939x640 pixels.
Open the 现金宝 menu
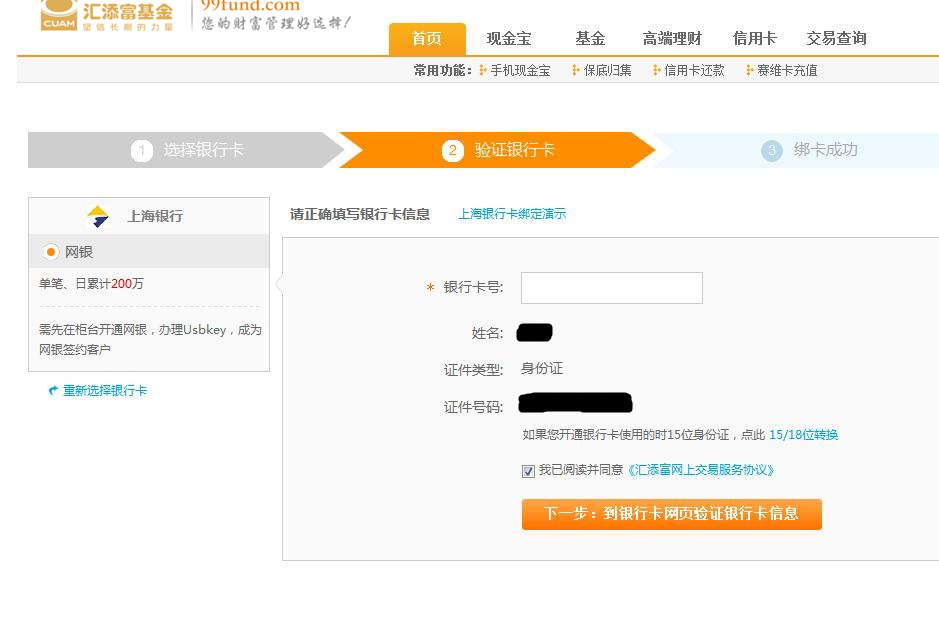pyautogui.click(x=509, y=39)
